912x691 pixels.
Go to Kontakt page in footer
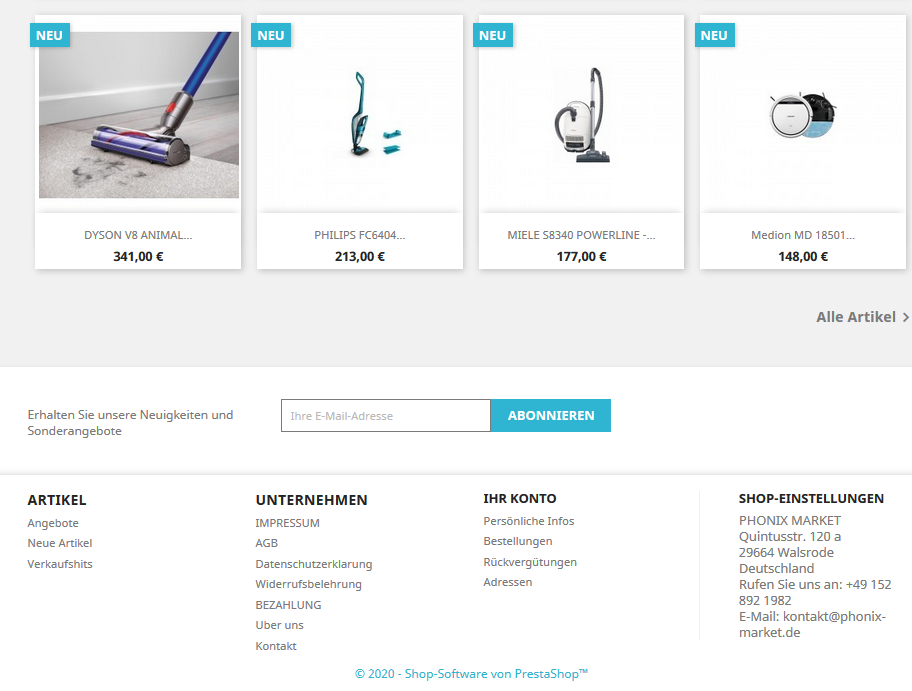[x=276, y=646]
